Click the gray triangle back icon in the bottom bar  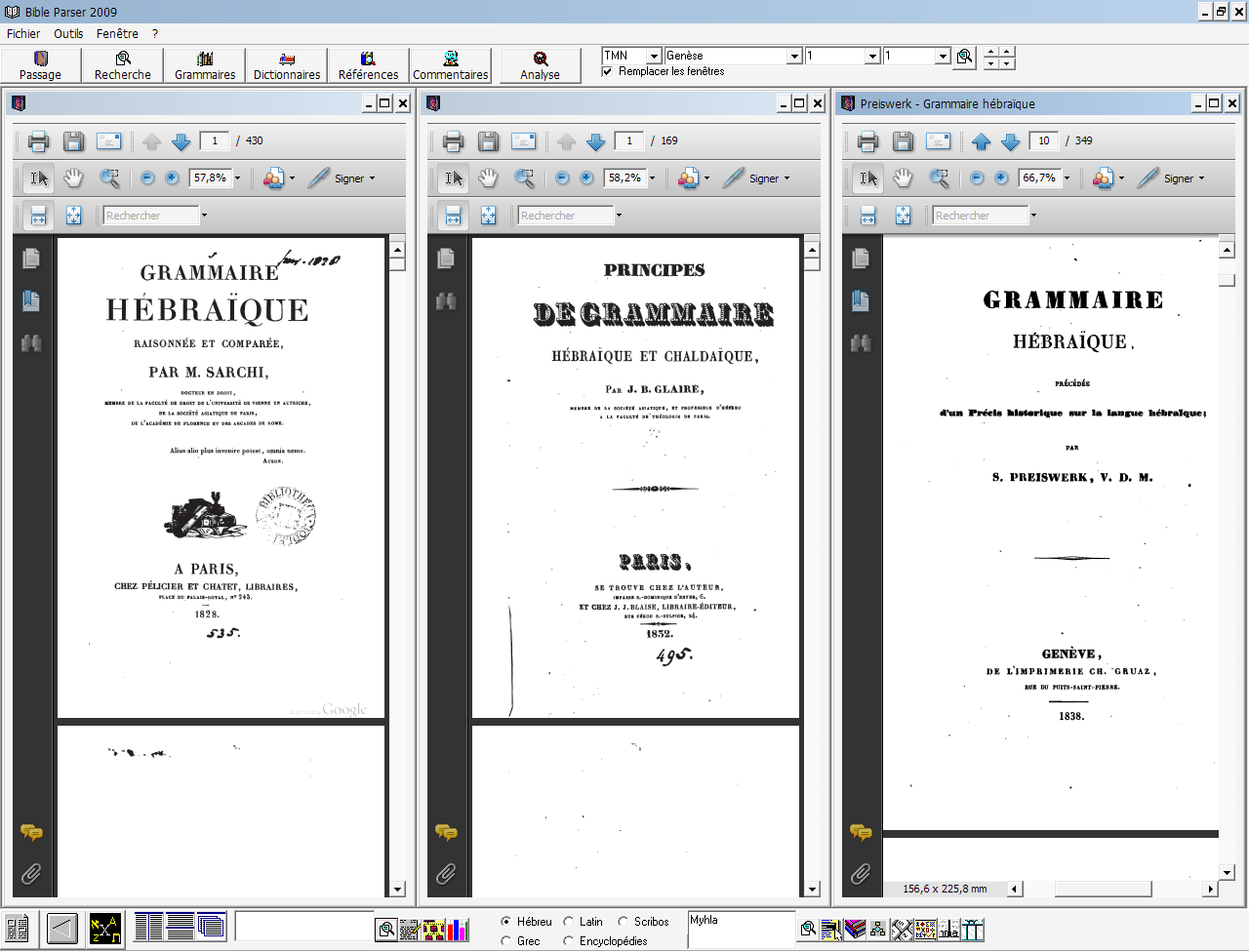tap(62, 929)
